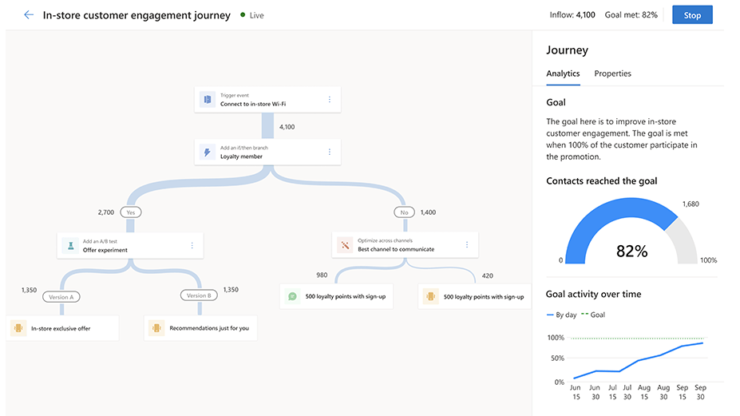Select the In-store exclusive offer tile

click(62, 328)
